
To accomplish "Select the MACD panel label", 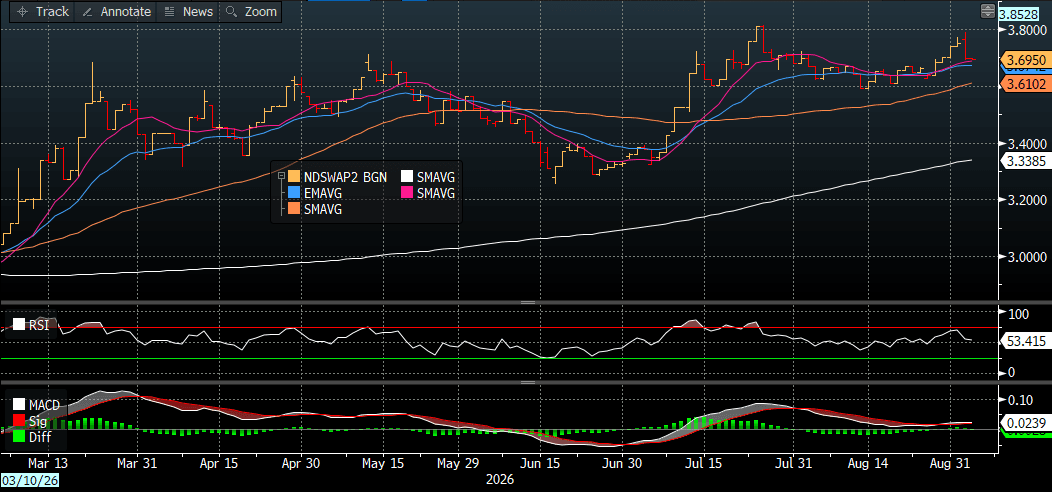I will click(x=44, y=405).
